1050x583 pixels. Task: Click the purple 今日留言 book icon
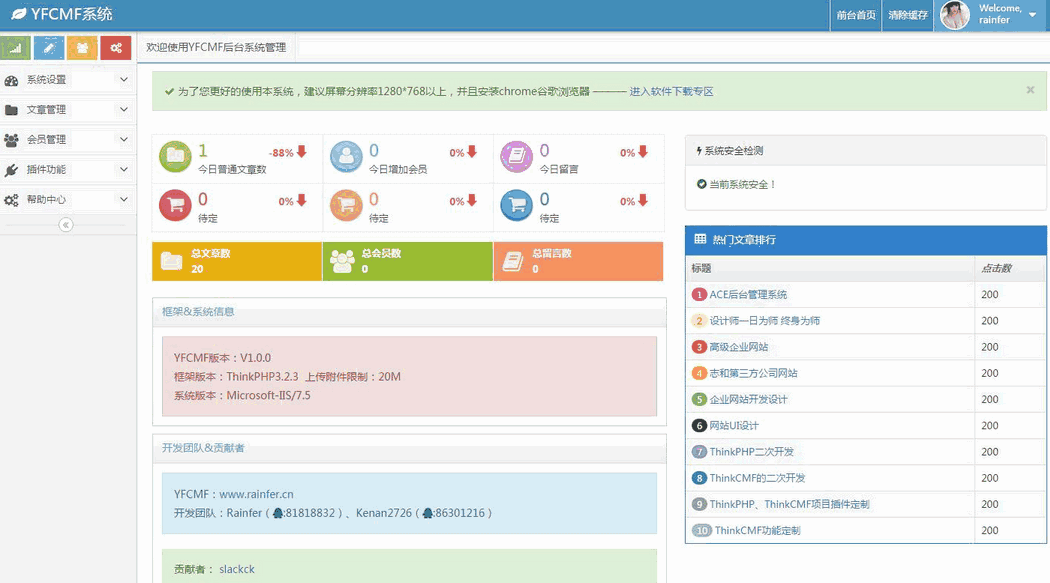(516, 156)
